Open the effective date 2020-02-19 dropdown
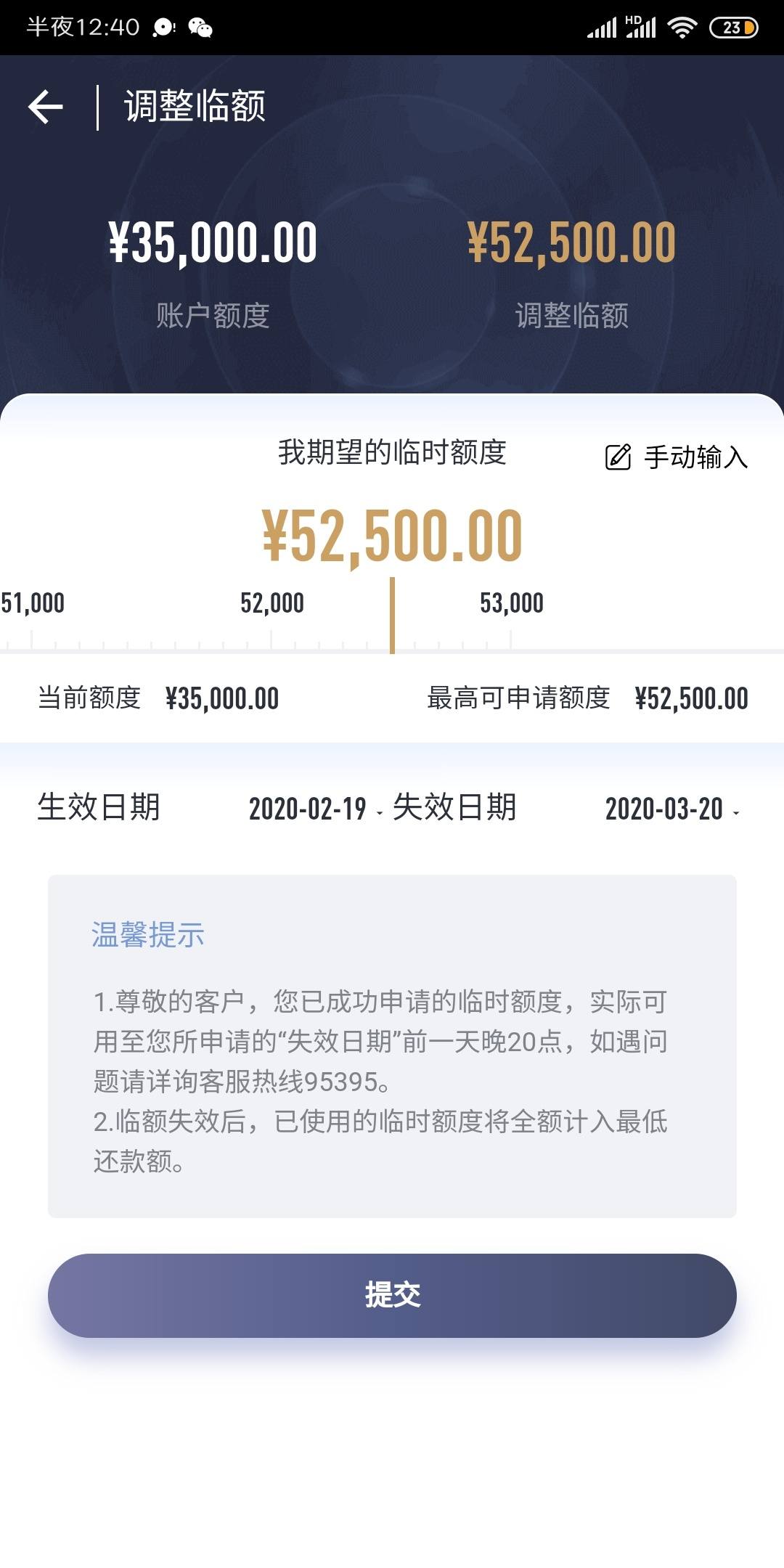Screen dimensions: 784x1568 coord(315,809)
